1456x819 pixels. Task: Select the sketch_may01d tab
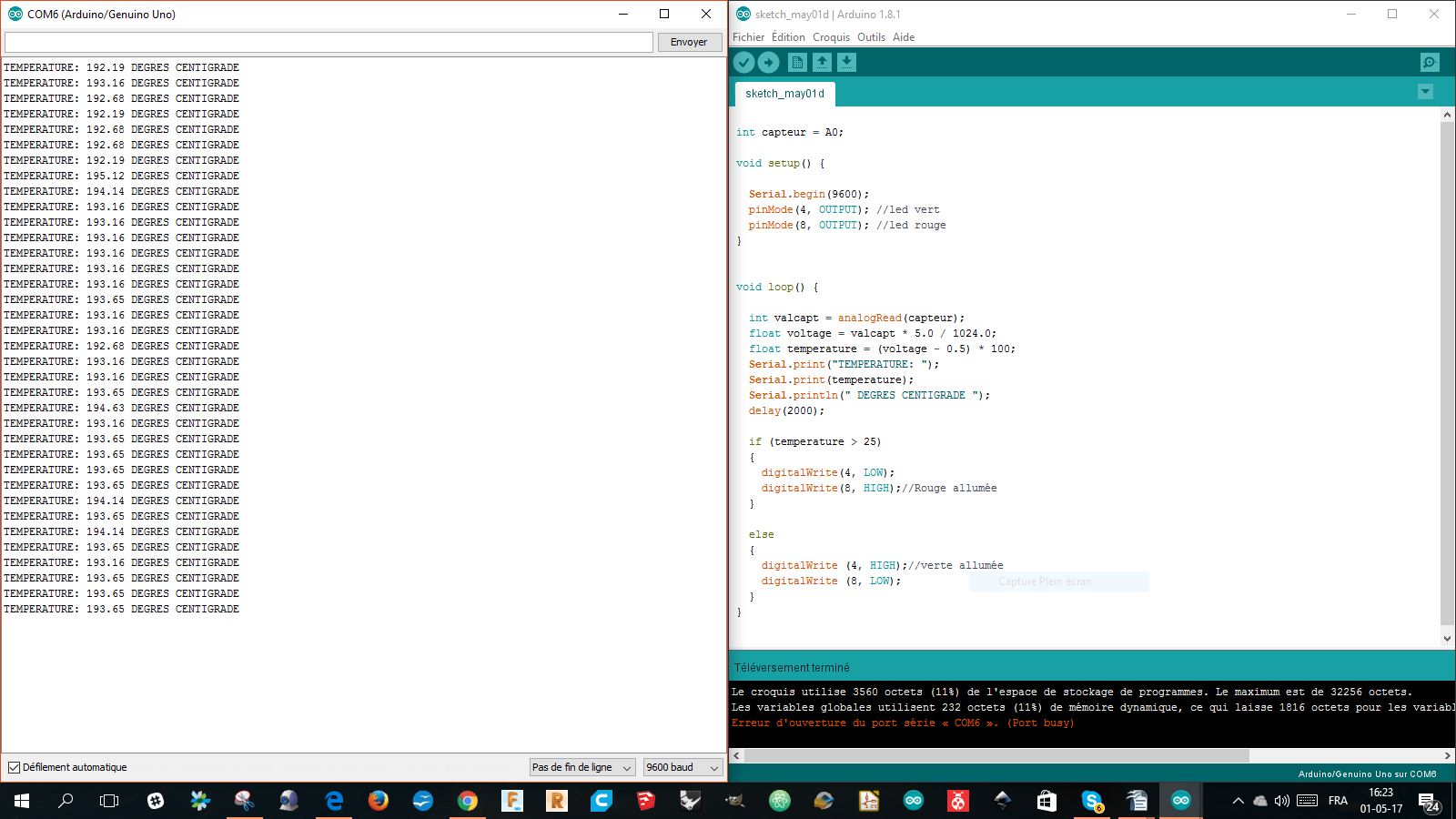(x=784, y=94)
